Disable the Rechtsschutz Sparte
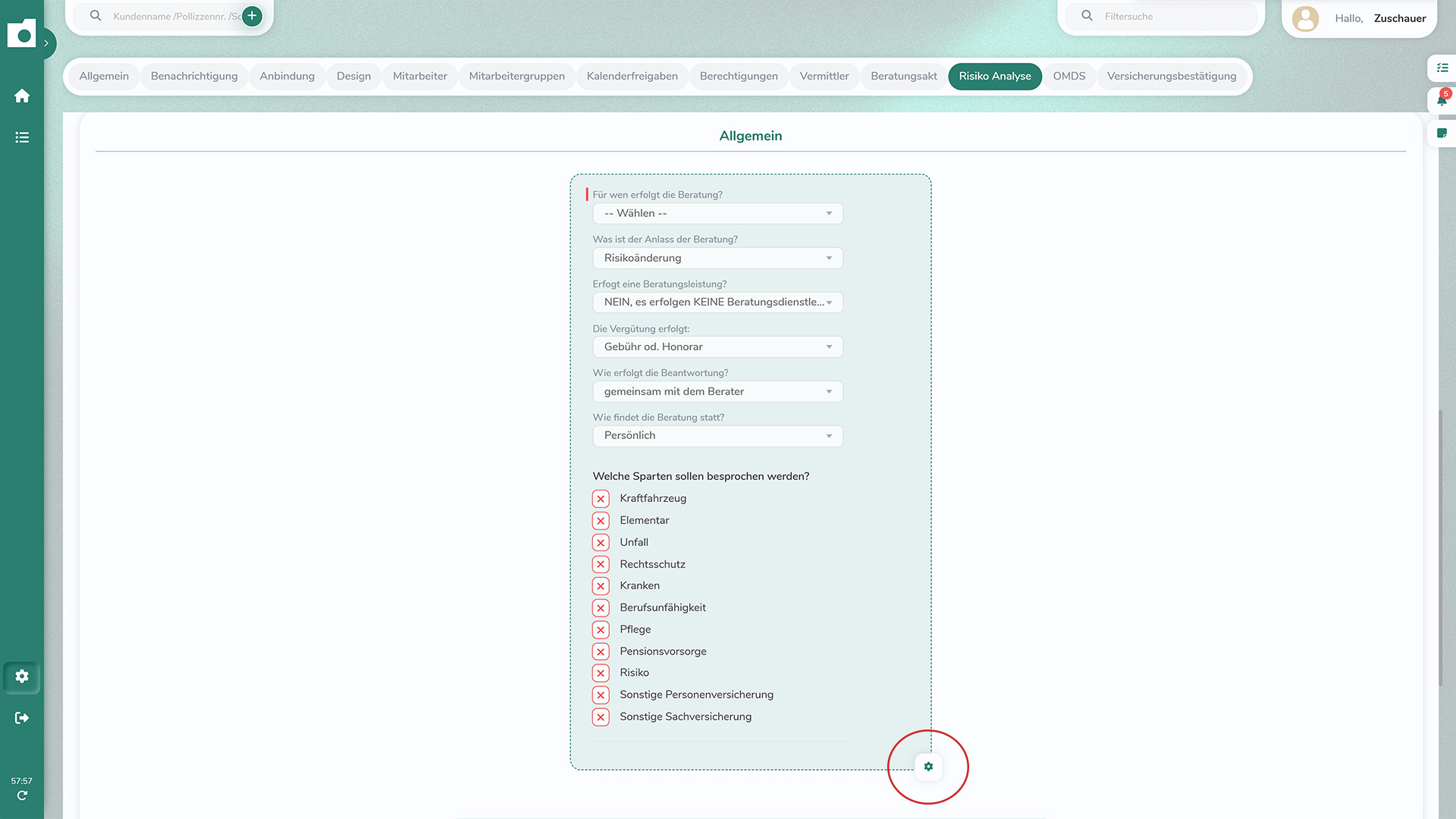This screenshot has width=1456, height=819. point(601,564)
